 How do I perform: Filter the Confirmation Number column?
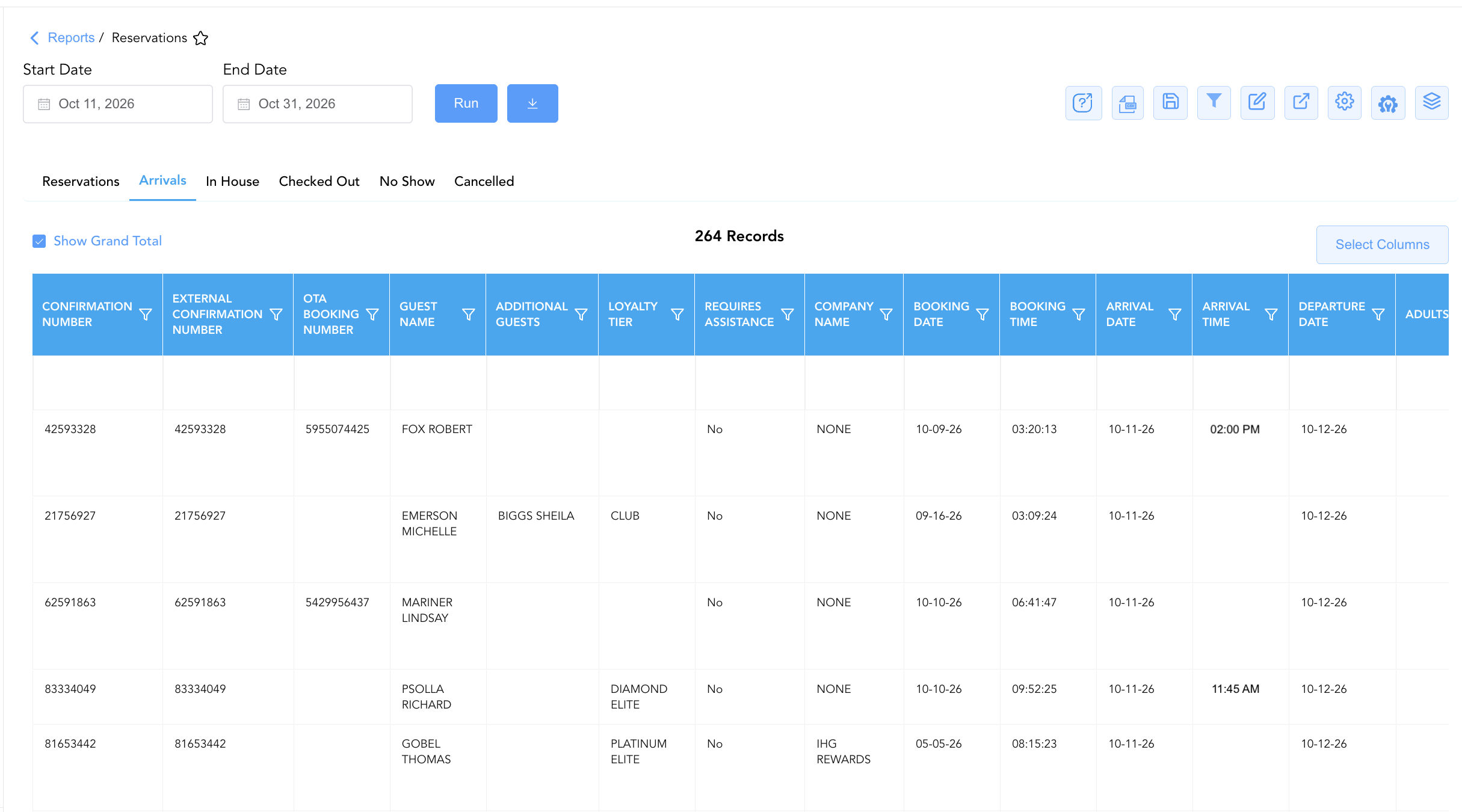click(x=145, y=315)
